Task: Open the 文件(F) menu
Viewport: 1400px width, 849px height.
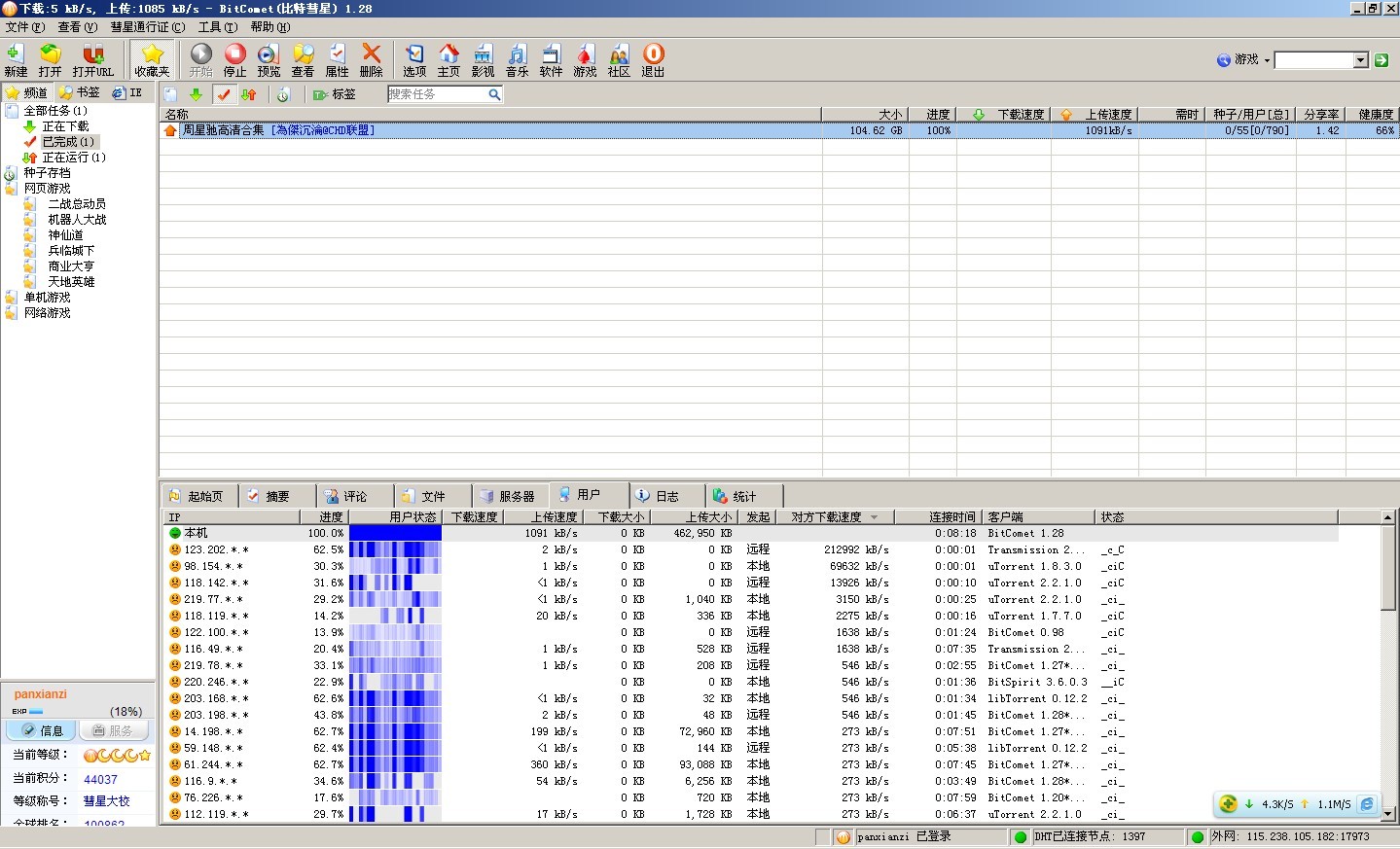Action: pos(25,27)
